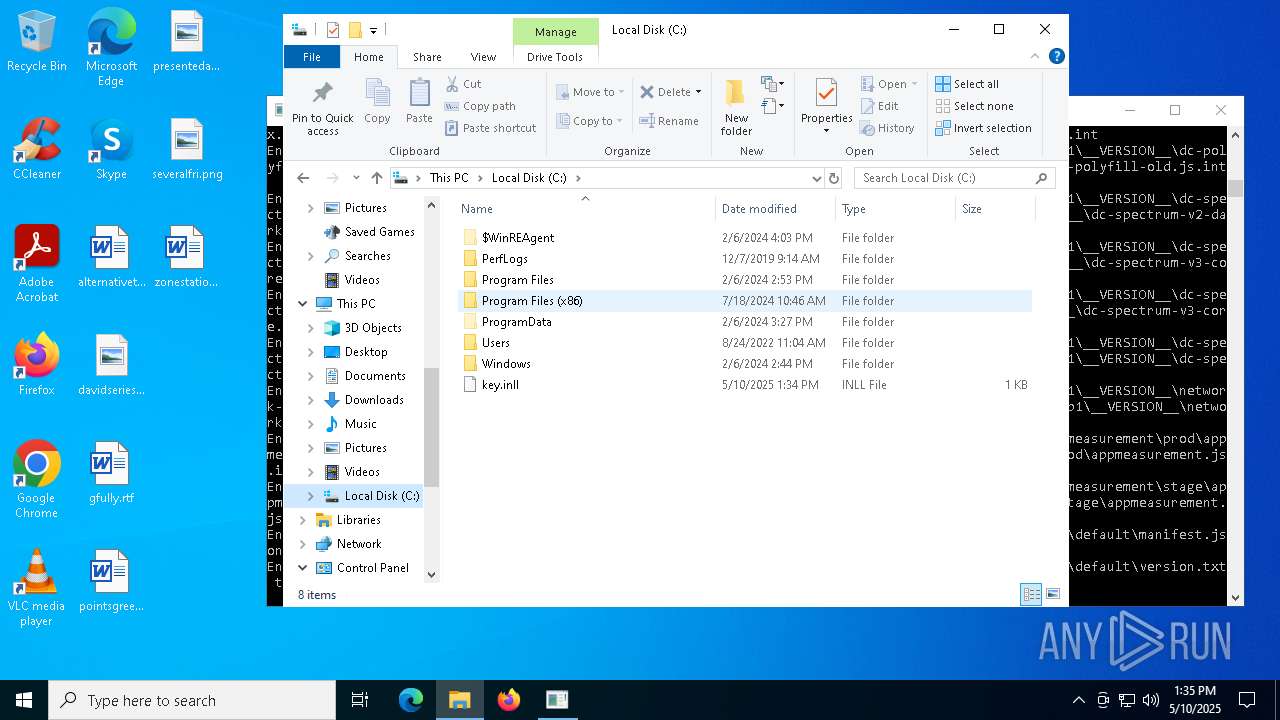Select the CCleaner desktop icon
The image size is (1280, 720).
[37, 148]
